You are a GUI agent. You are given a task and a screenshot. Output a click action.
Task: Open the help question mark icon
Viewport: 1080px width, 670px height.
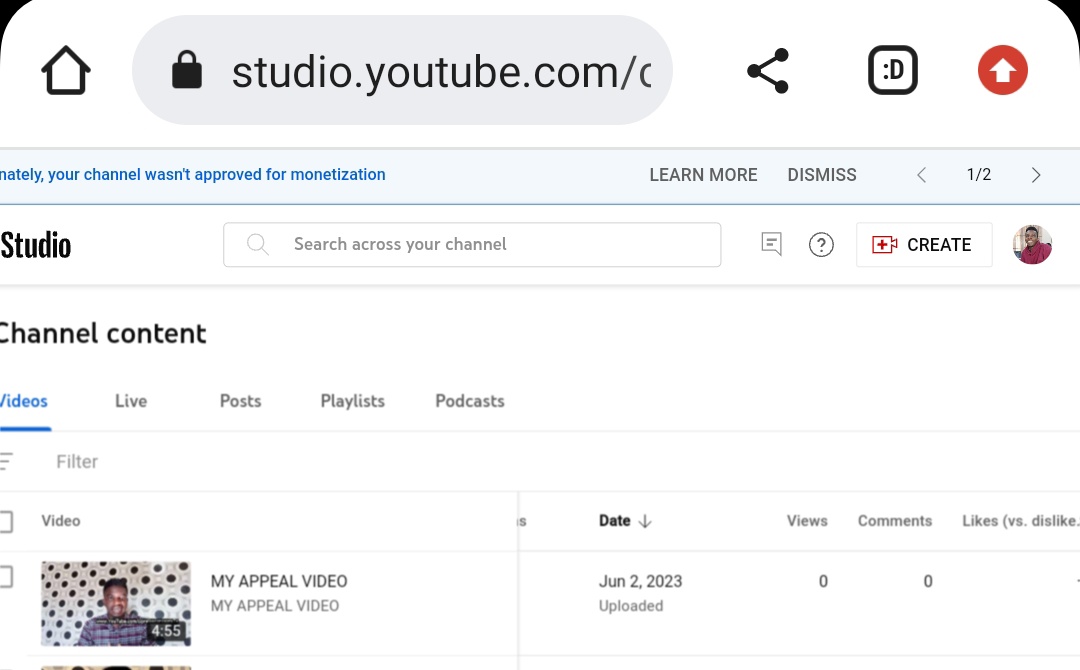click(x=821, y=244)
